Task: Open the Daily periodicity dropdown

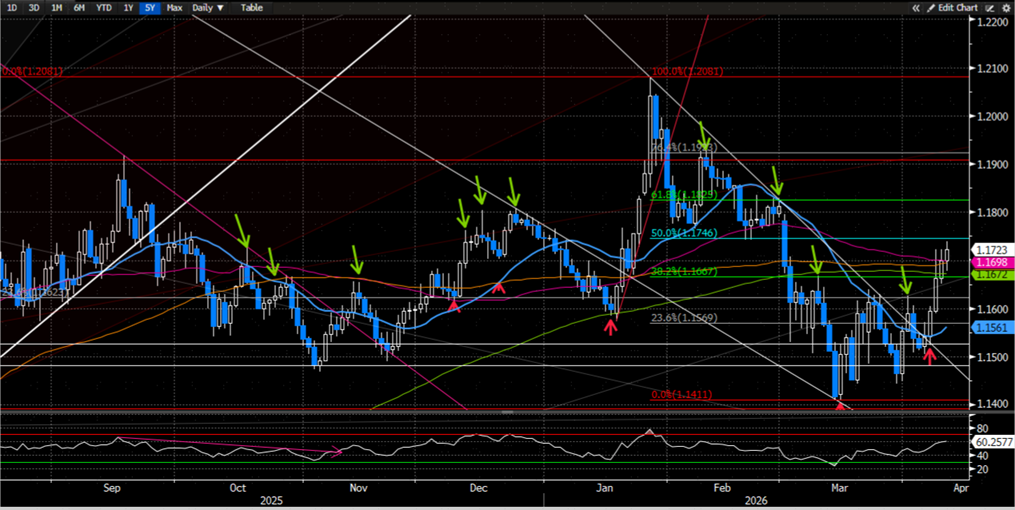Action: tap(209, 8)
